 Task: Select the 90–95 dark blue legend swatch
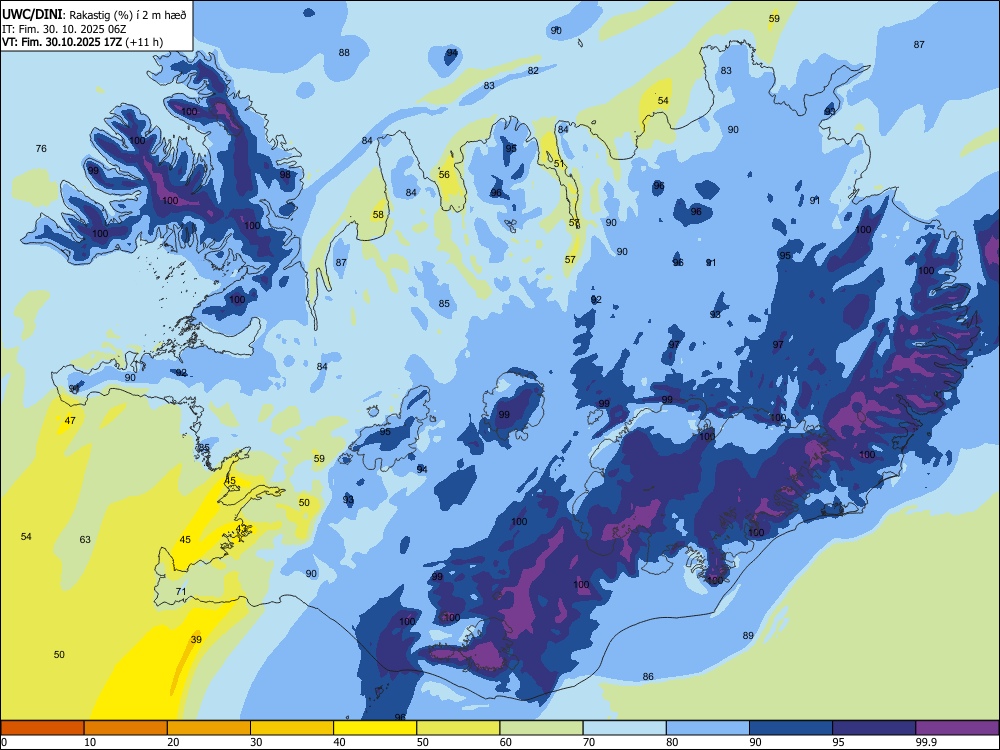tap(791, 728)
